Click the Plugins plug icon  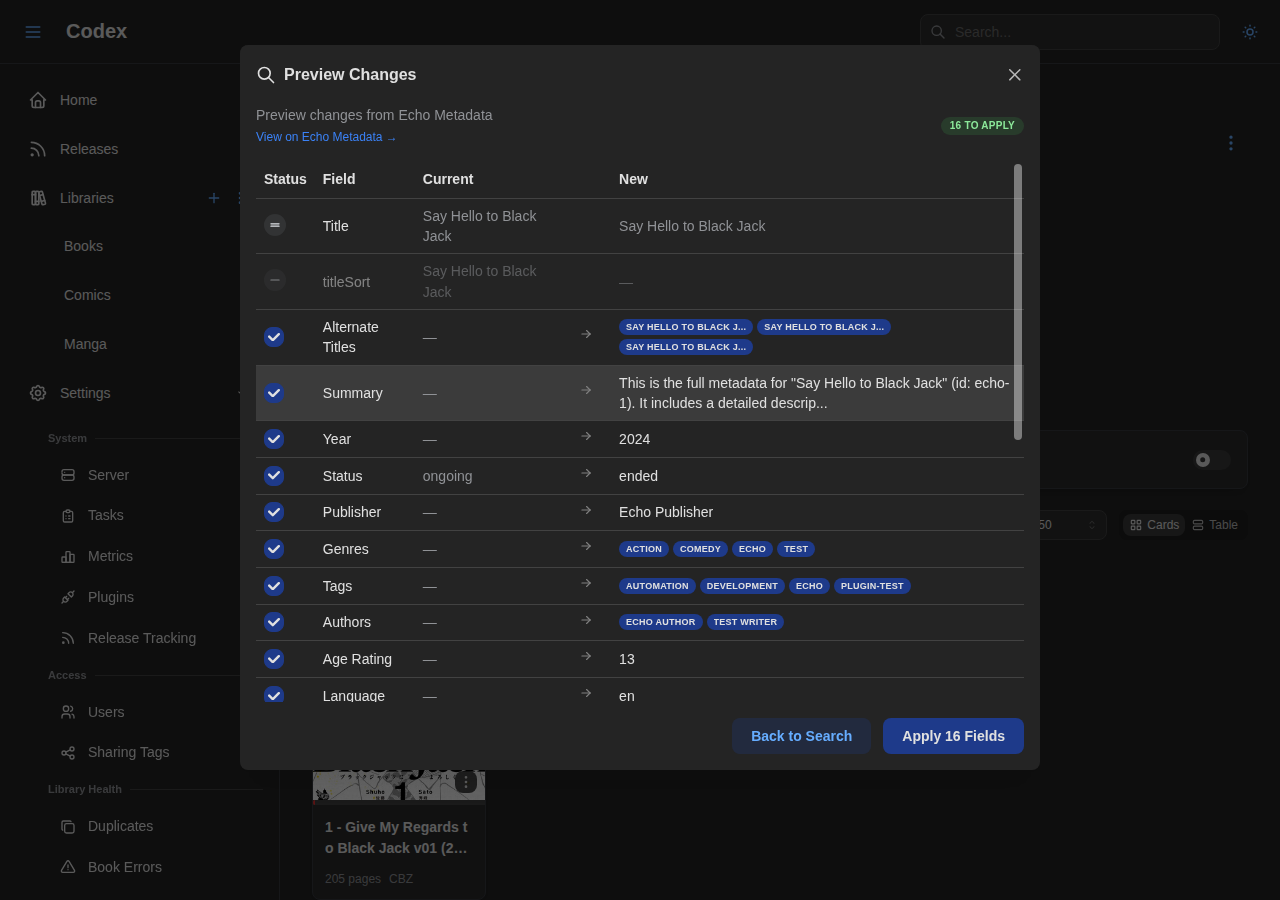pos(68,597)
